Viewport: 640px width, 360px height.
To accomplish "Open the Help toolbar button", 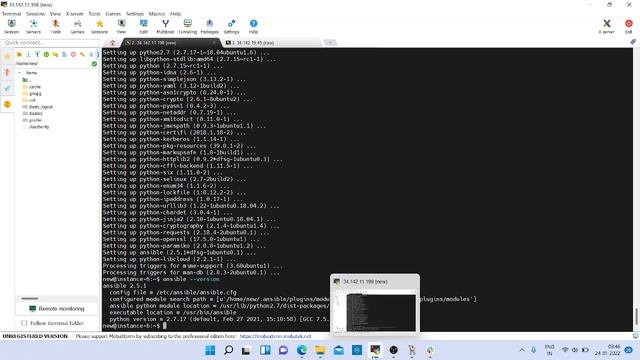I will pos(253,27).
